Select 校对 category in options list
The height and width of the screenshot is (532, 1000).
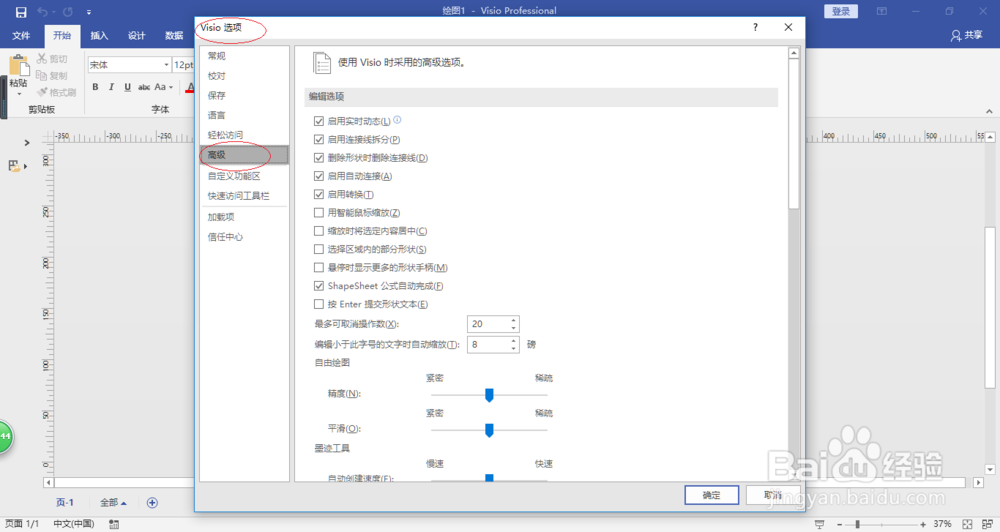coord(244,76)
